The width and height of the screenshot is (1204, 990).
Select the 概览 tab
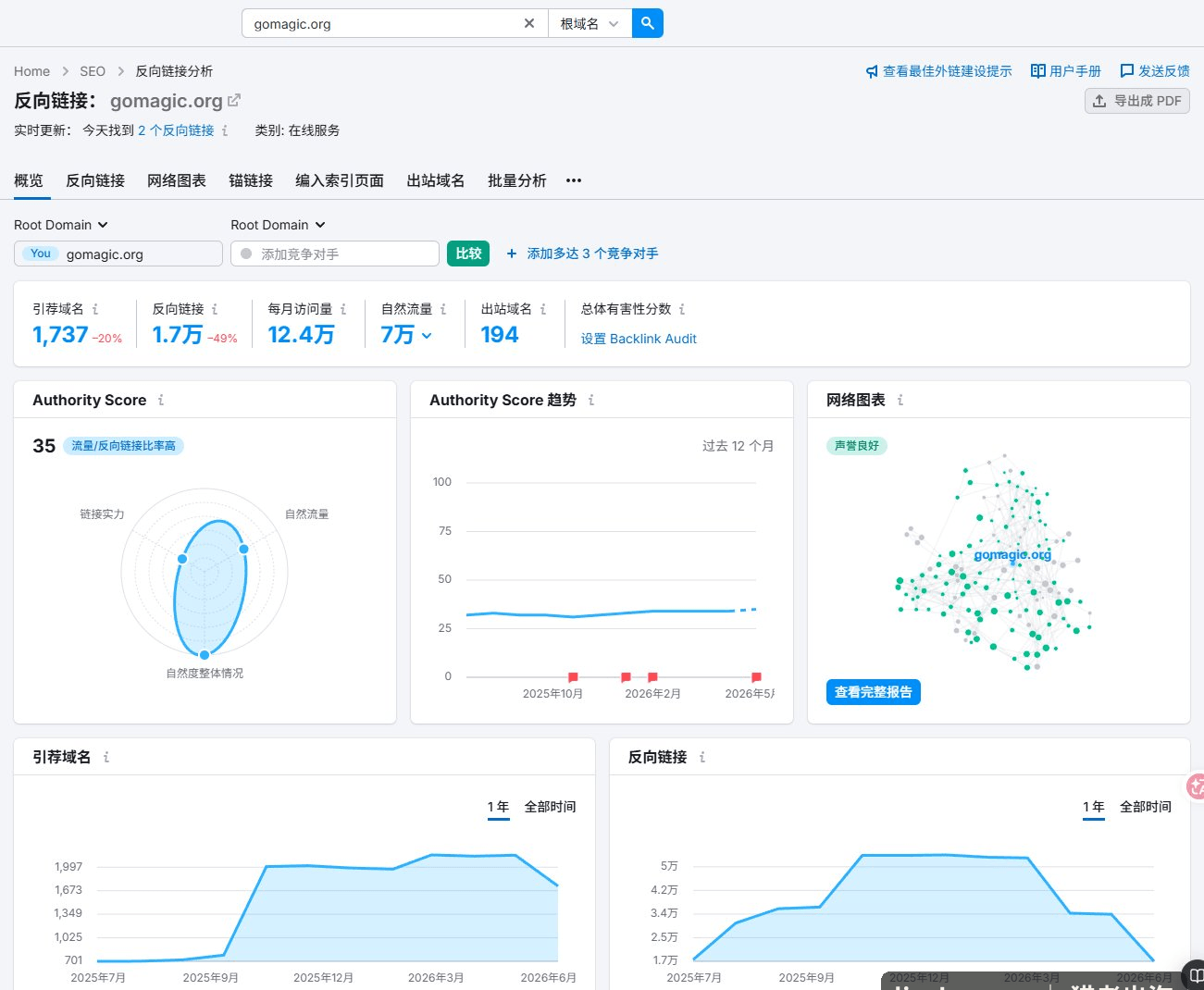29,180
